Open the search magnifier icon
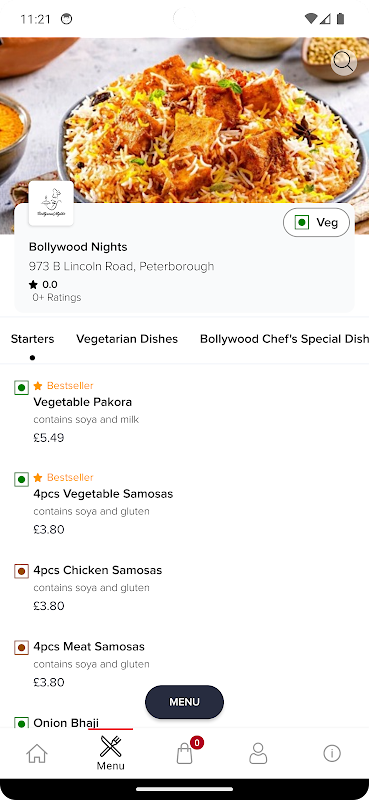 (343, 63)
